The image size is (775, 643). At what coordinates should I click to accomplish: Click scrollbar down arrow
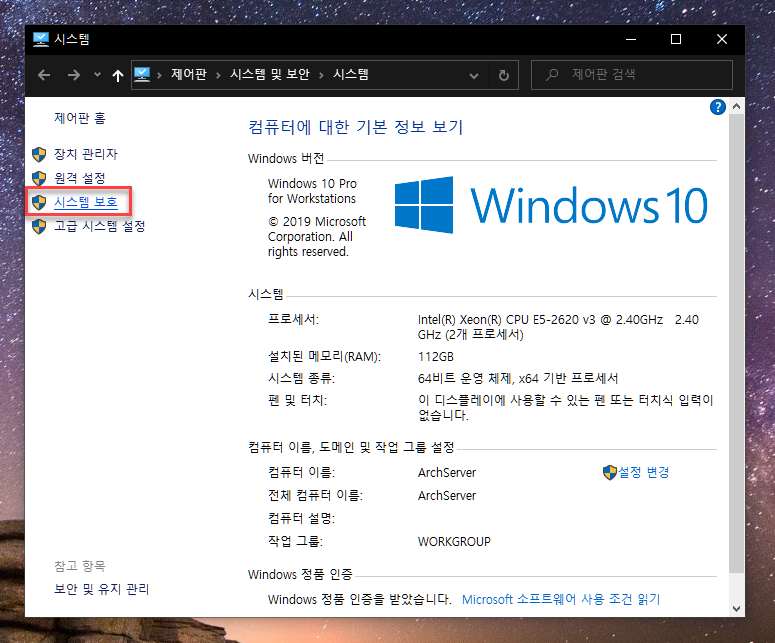(736, 609)
